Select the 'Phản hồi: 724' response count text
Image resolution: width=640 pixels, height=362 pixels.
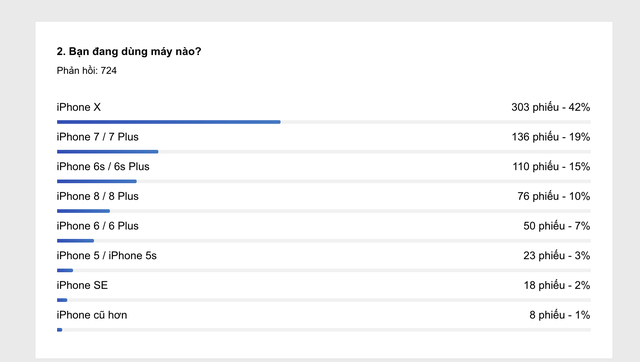[x=87, y=71]
